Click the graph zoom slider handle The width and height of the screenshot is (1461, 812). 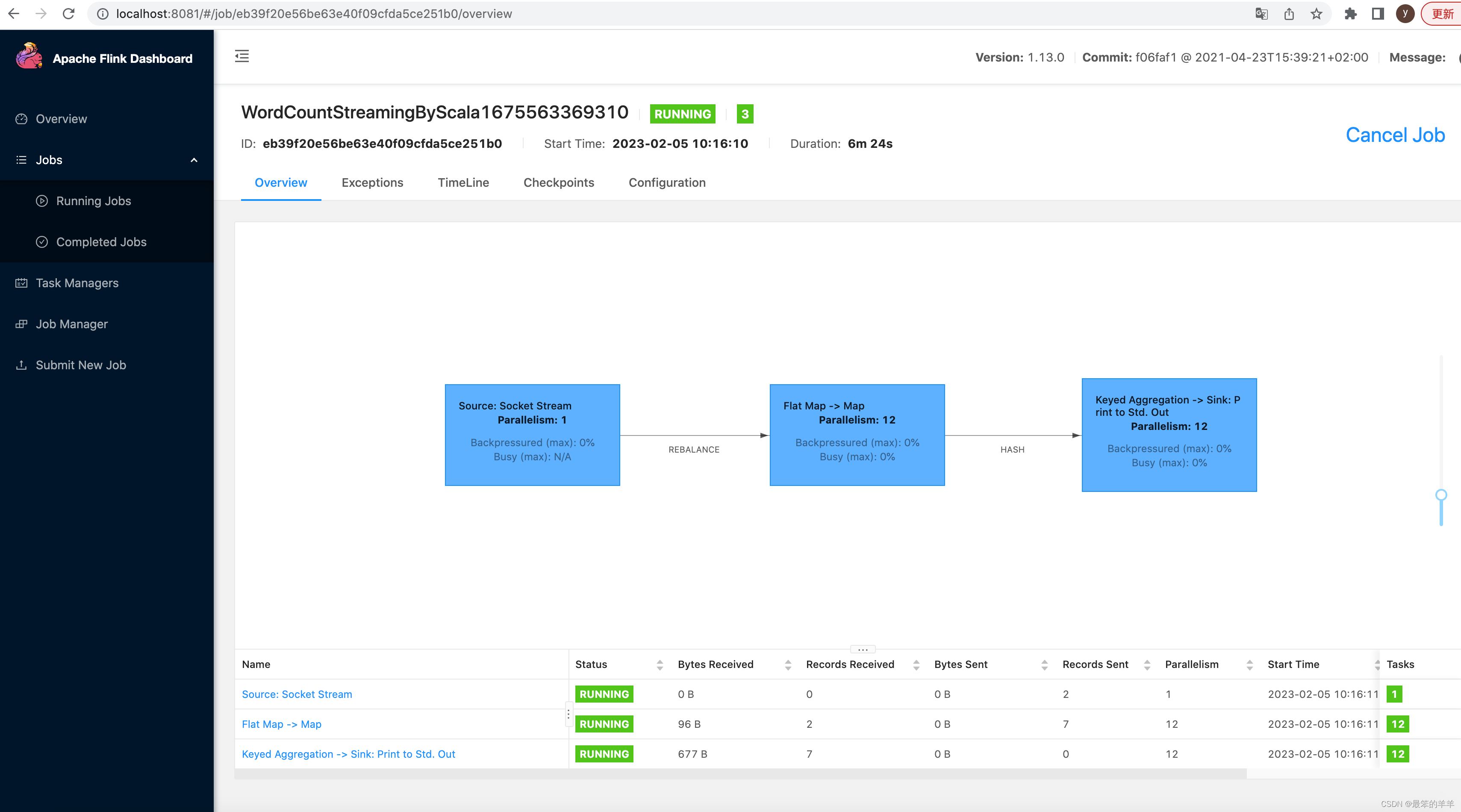click(x=1440, y=495)
